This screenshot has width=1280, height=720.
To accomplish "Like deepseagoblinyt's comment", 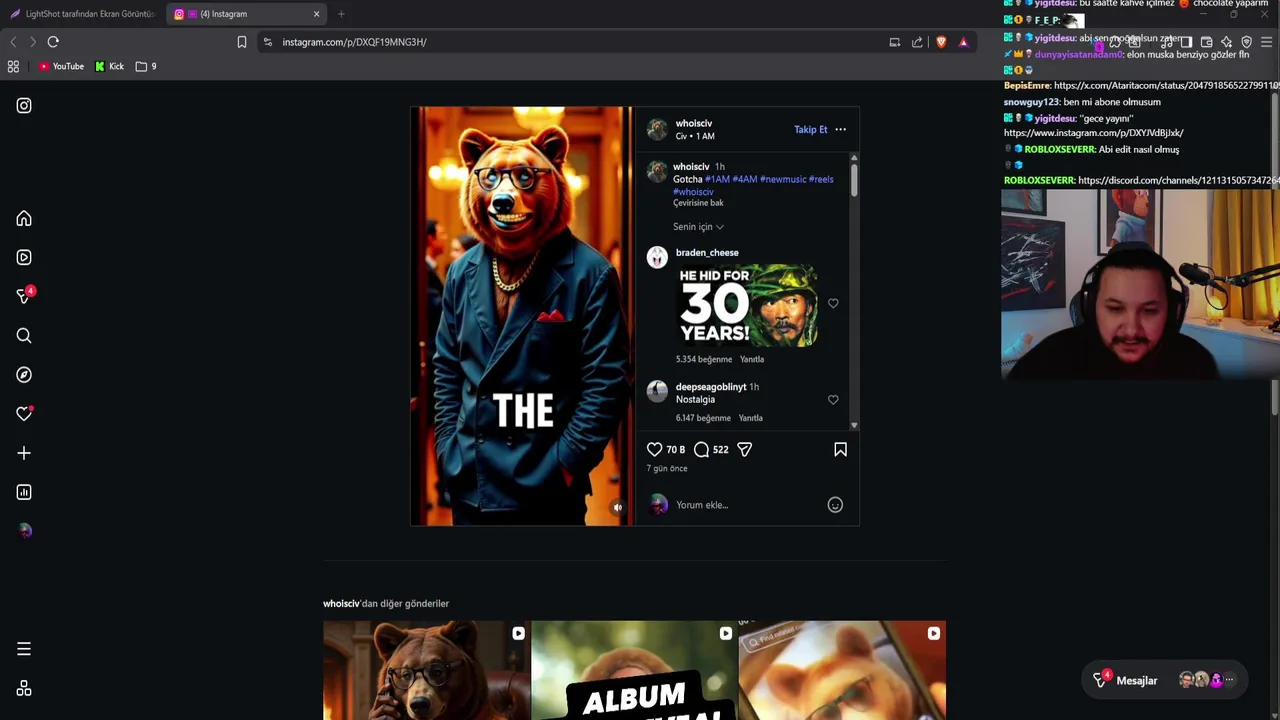I will pos(833,400).
